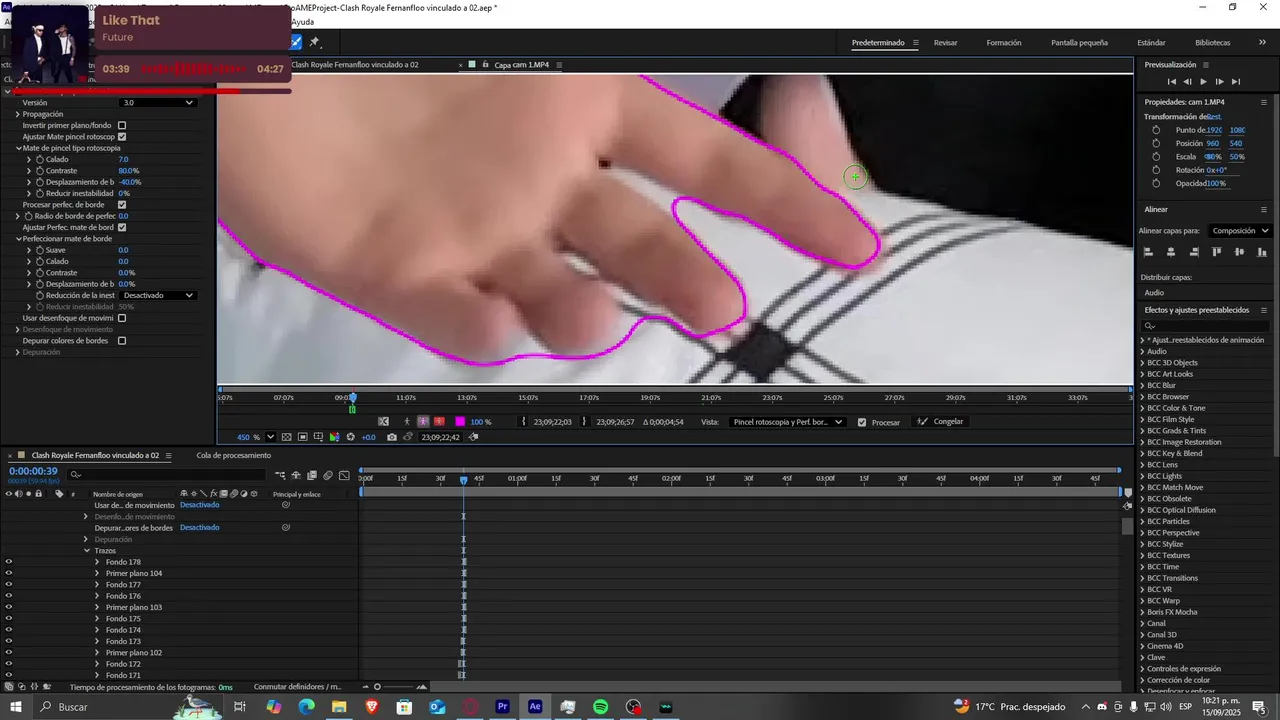Toggle Ajustar Perfec. mate de bord checkbox
The width and height of the screenshot is (1280, 720).
click(122, 227)
